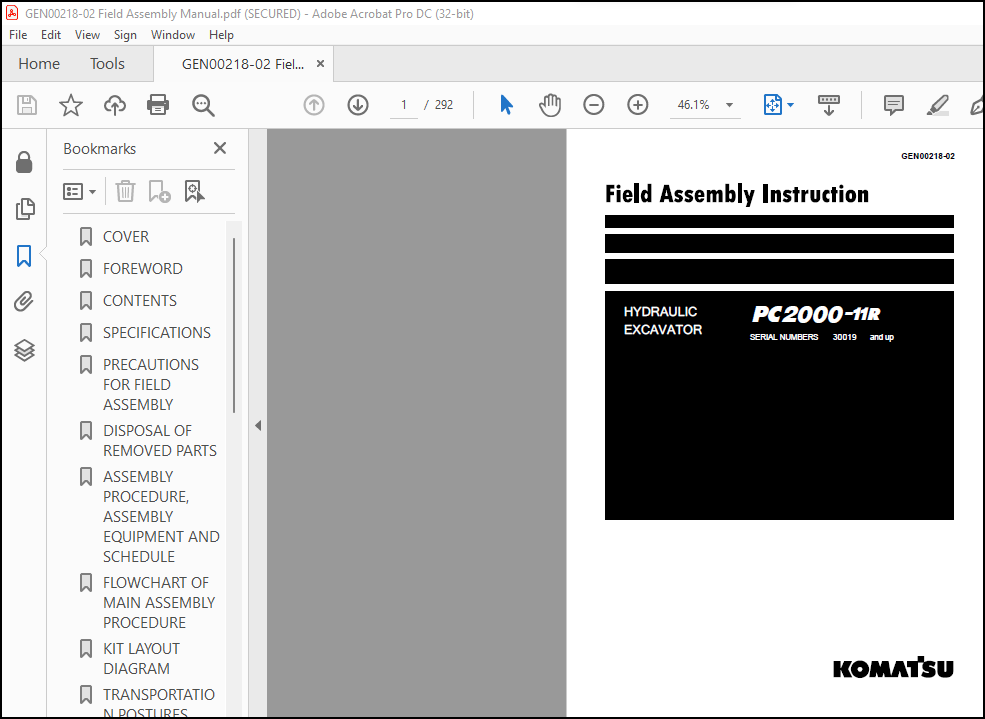Jump to FOREWORD bookmark
The height and width of the screenshot is (719, 985).
tap(143, 269)
